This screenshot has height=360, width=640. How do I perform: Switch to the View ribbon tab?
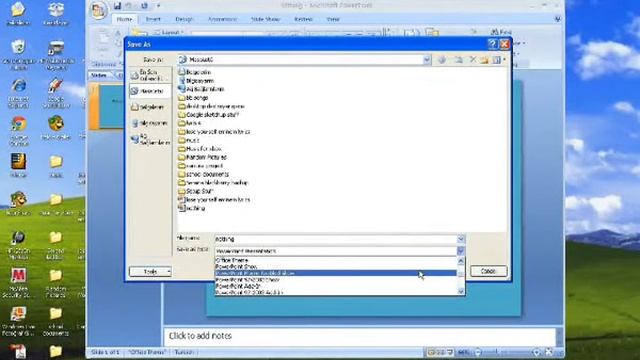pyautogui.click(x=333, y=19)
